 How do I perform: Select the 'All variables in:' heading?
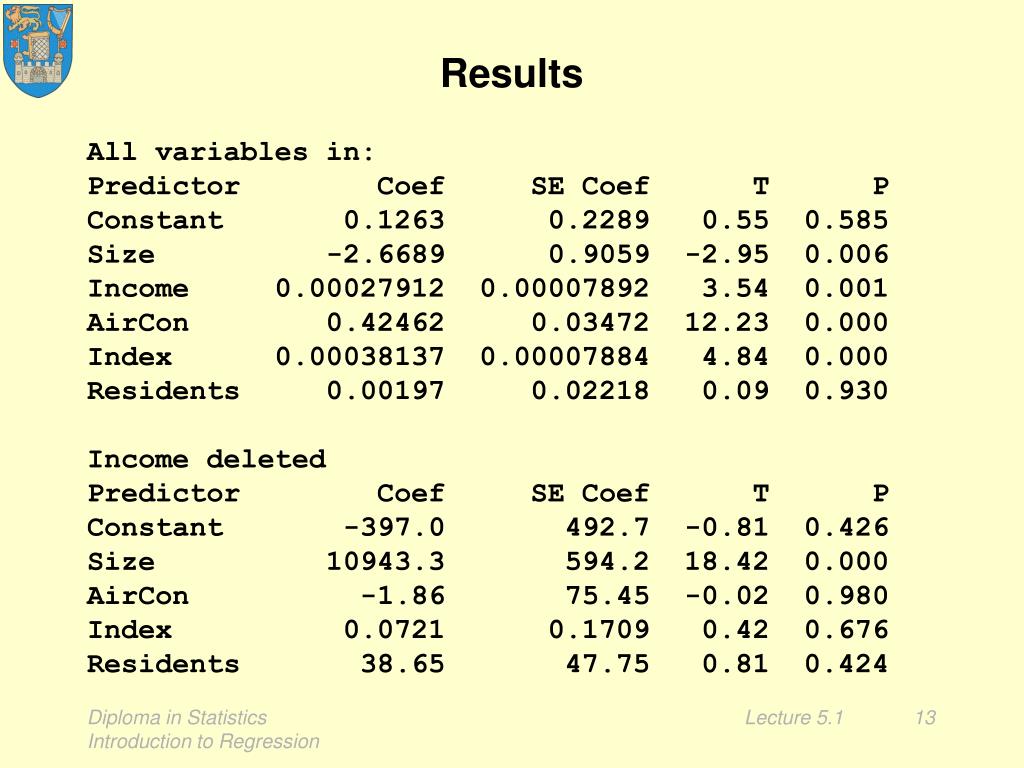[x=231, y=152]
